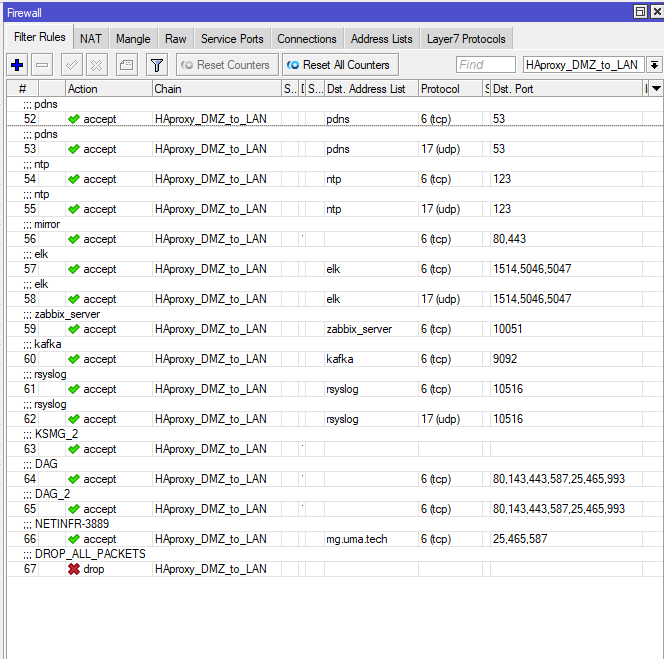
Task: Open the HAproxy_DMZ_to_LAN chain dropdown
Action: point(654,65)
